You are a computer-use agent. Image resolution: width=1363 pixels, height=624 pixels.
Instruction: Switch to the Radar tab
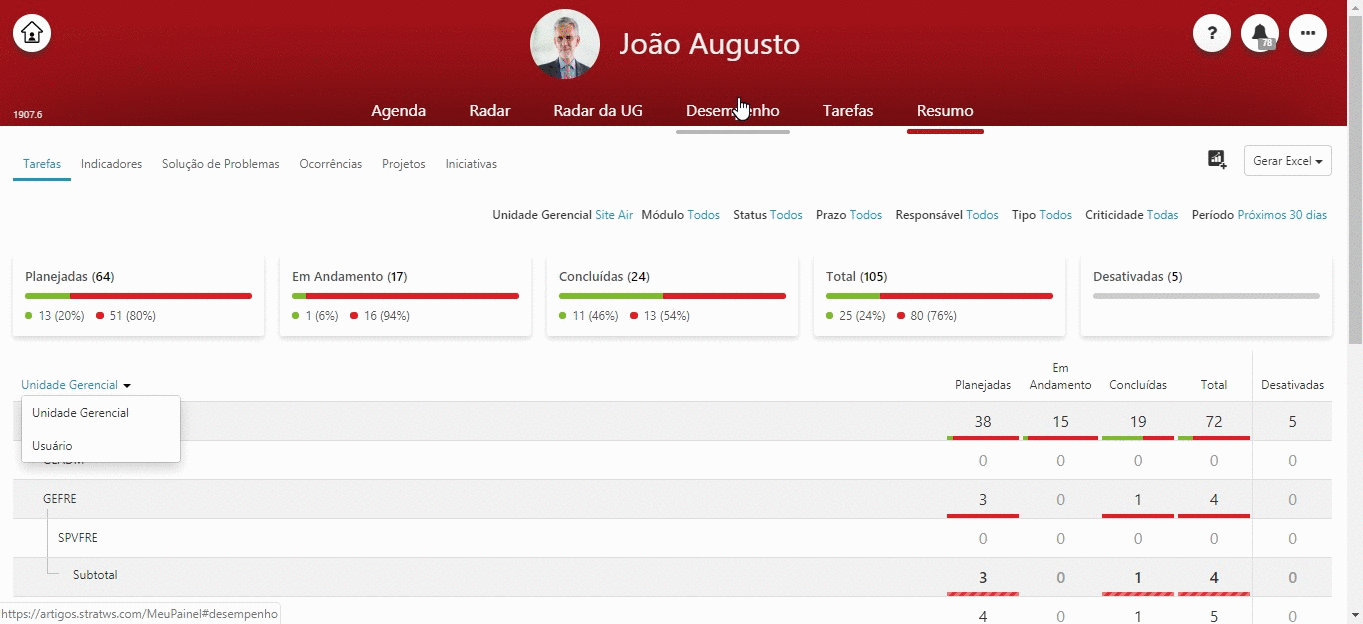(x=490, y=111)
